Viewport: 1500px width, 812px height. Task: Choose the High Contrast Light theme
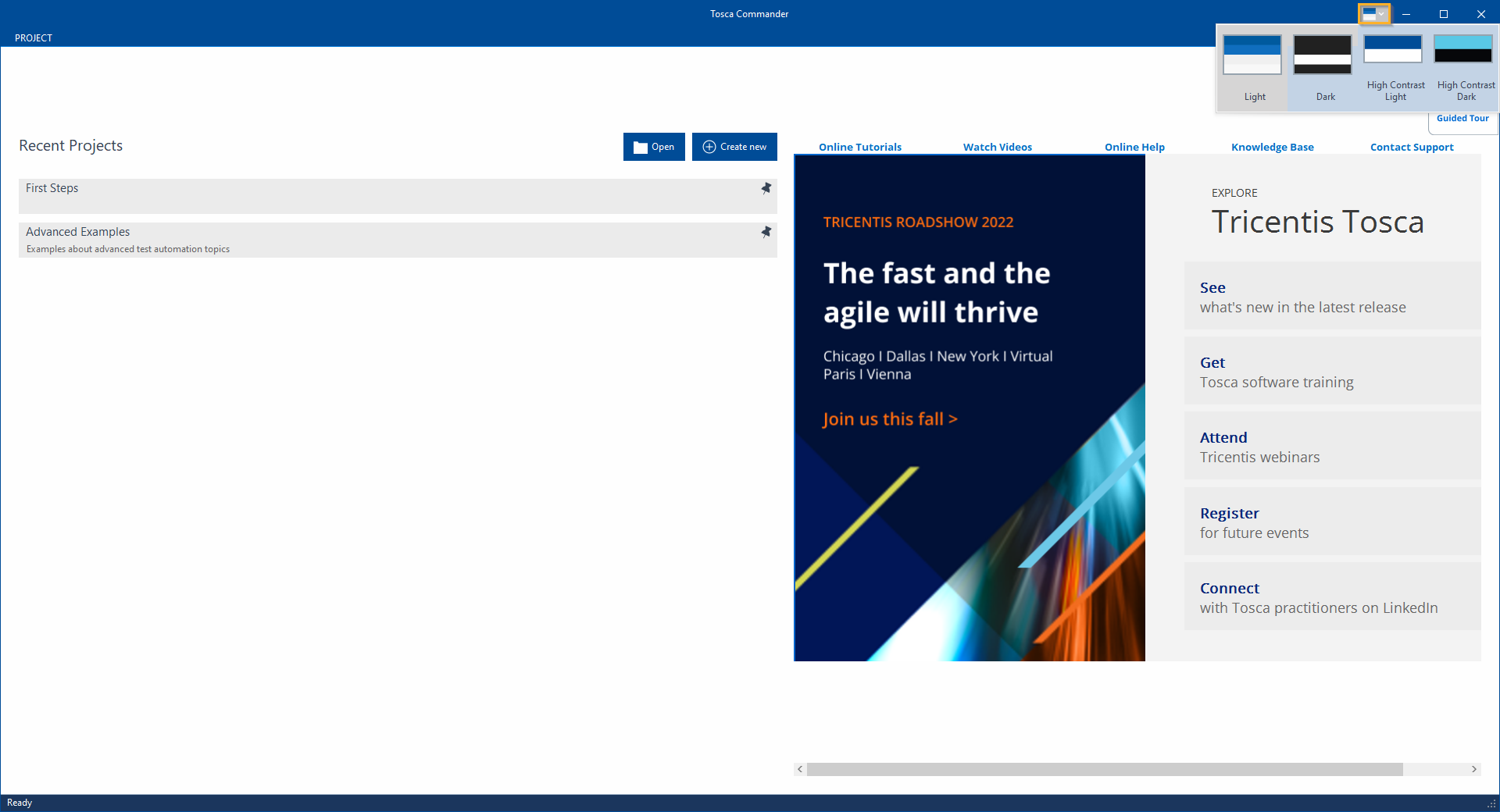pos(1392,50)
